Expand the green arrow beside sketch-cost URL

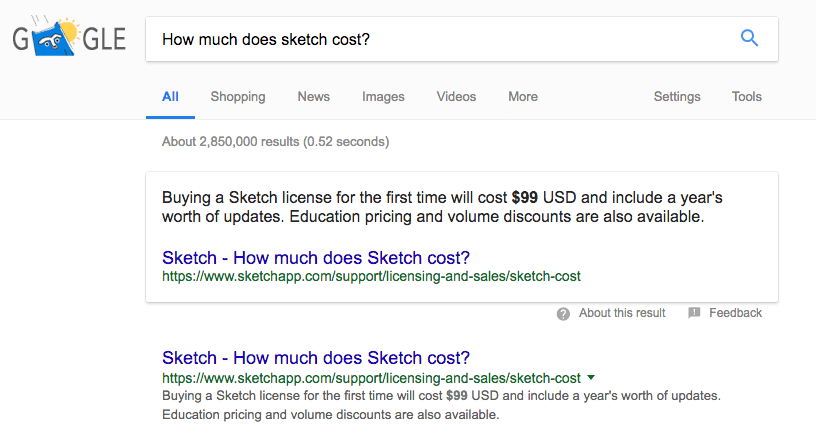click(591, 378)
